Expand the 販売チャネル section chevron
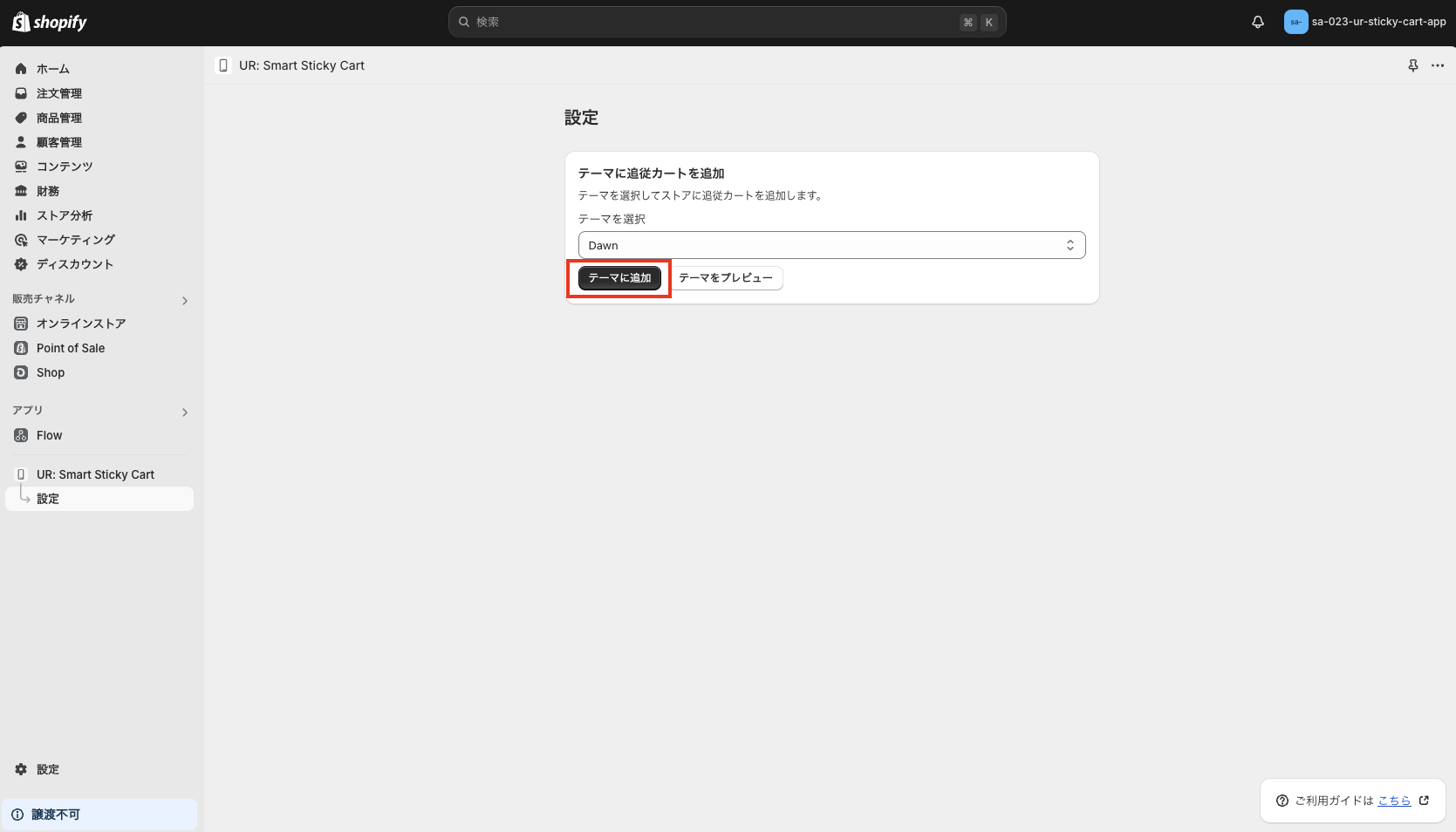The image size is (1456, 832). tap(185, 301)
